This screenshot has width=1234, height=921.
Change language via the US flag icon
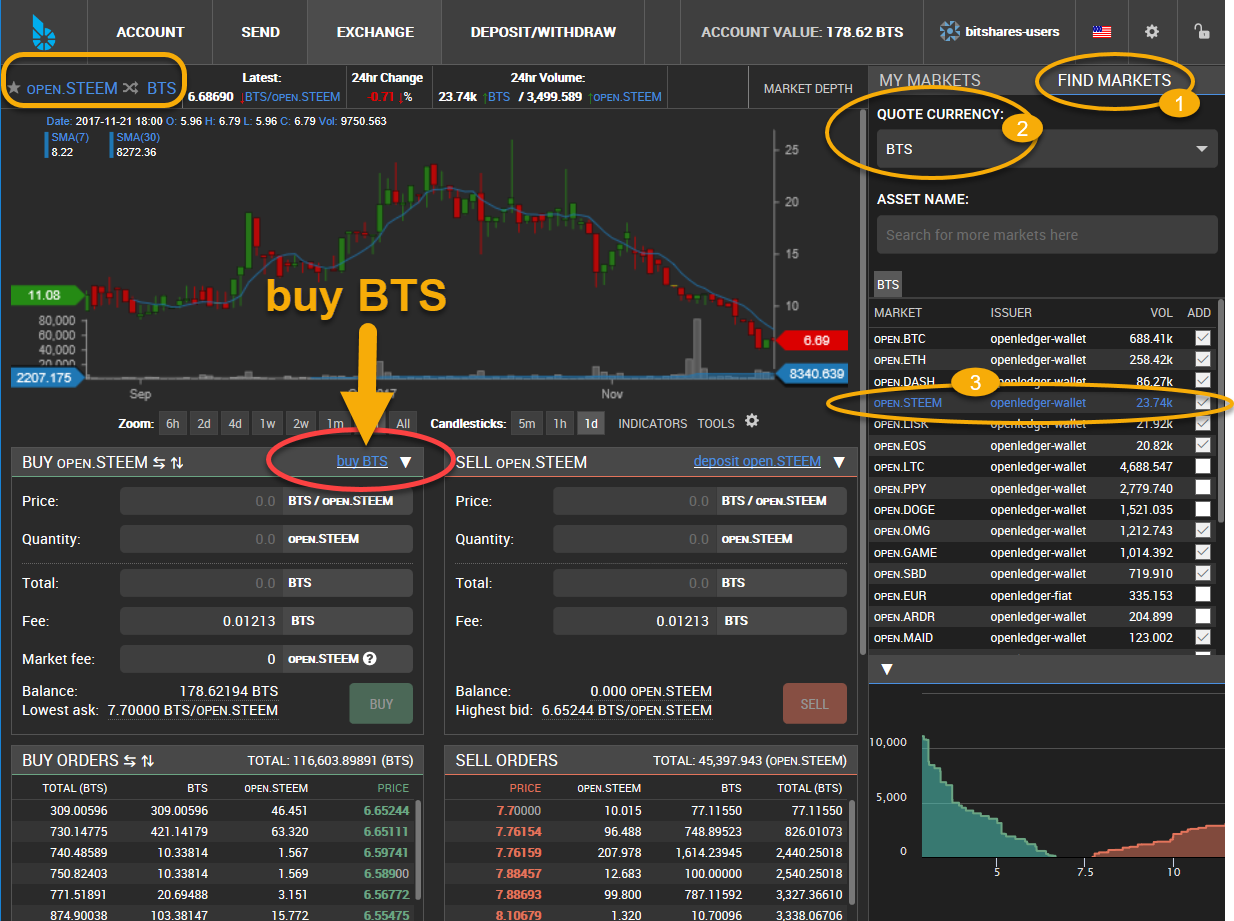tap(1102, 32)
